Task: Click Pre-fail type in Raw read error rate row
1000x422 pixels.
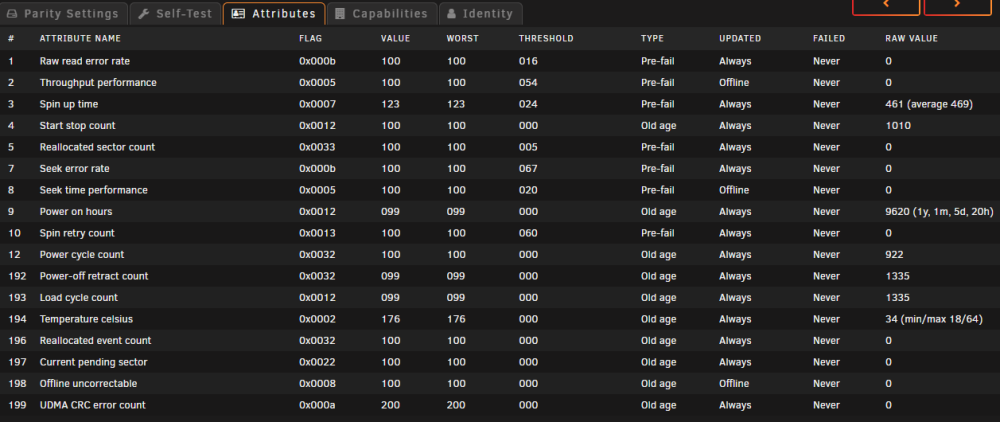Action: (x=658, y=61)
